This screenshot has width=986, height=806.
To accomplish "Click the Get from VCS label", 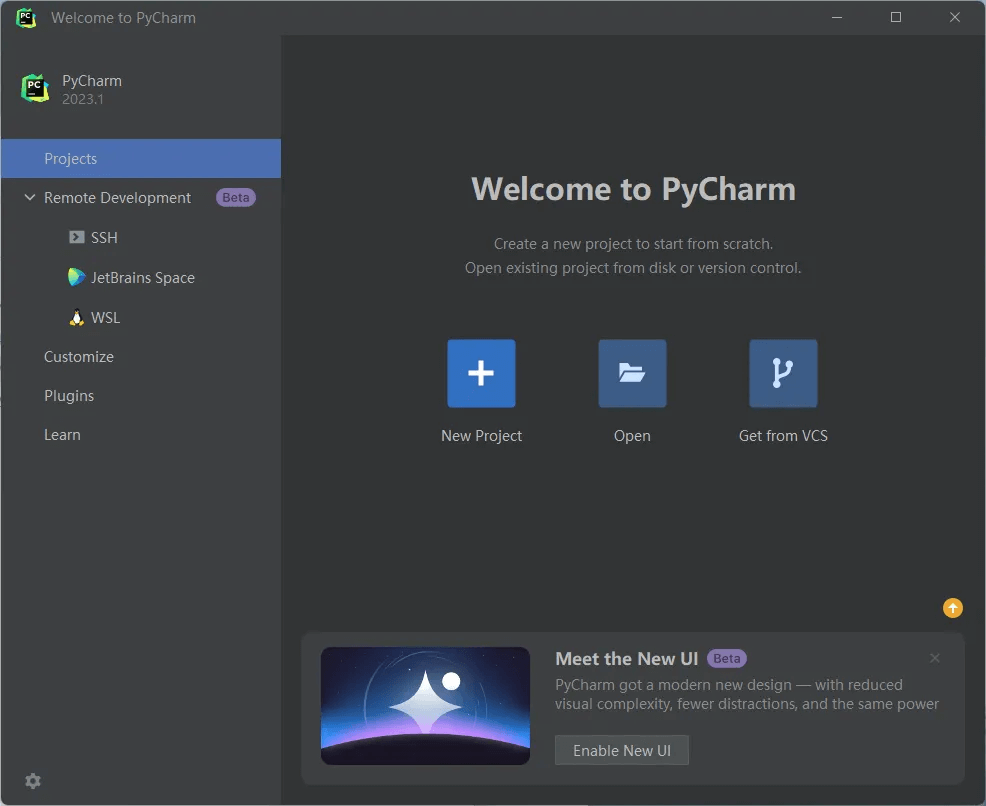I will [x=783, y=436].
